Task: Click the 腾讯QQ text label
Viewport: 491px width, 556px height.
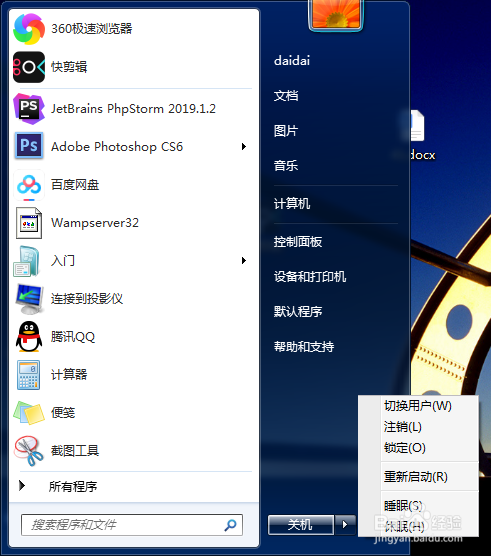Action: point(73,337)
